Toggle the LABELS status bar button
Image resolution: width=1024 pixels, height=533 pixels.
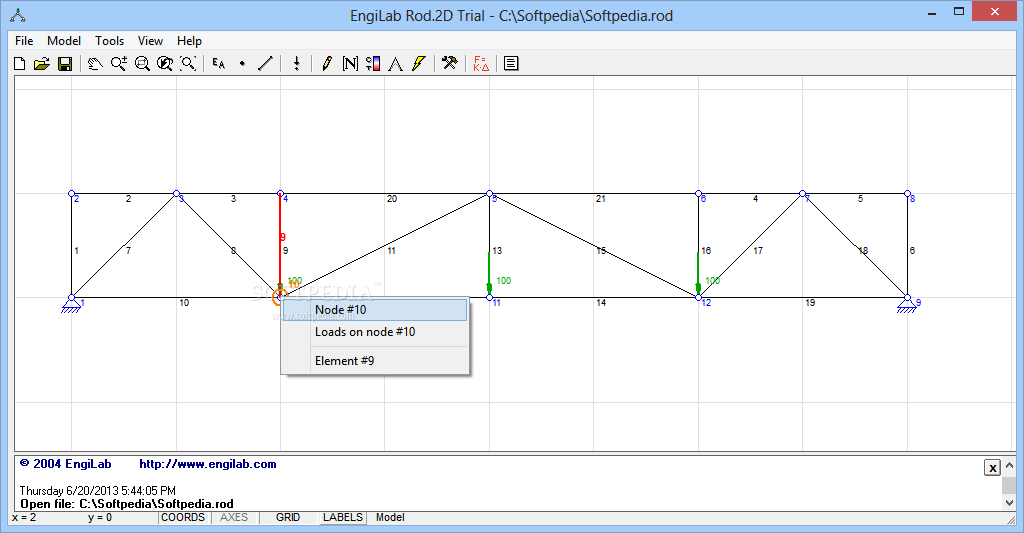click(x=343, y=517)
